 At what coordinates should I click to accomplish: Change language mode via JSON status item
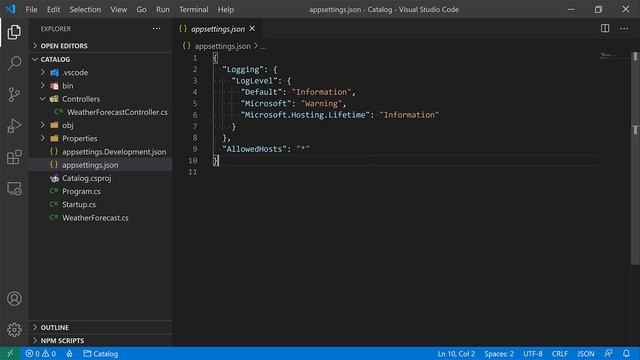coord(586,353)
